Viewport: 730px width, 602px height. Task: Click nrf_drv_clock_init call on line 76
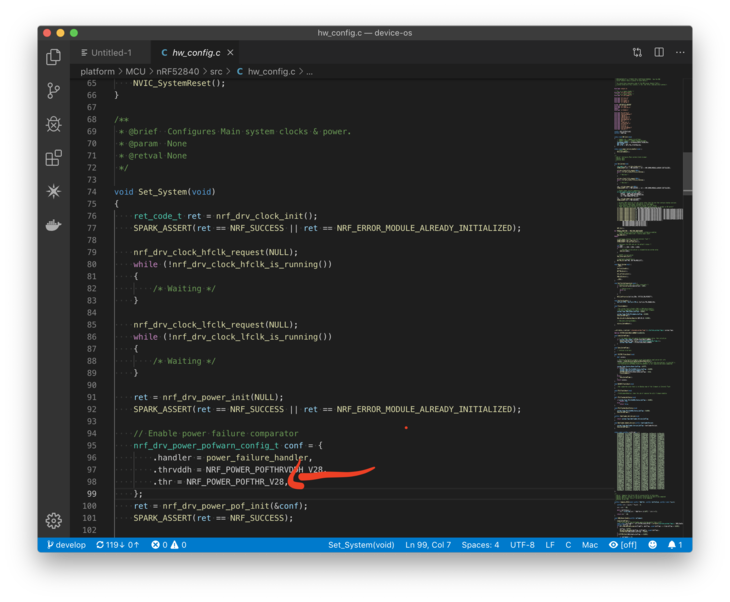pyautogui.click(x=260, y=216)
